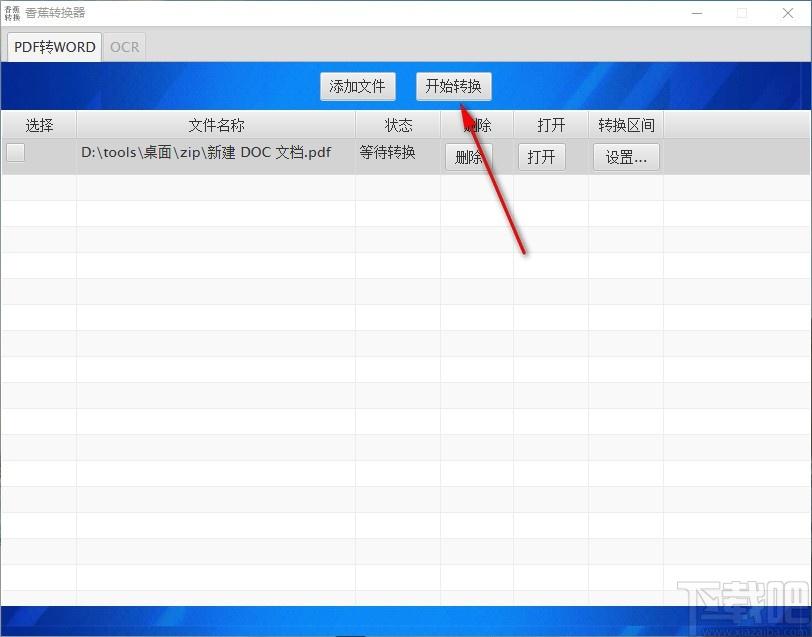Click the 状态 column header
Viewport: 812px width, 637px height.
tap(398, 125)
